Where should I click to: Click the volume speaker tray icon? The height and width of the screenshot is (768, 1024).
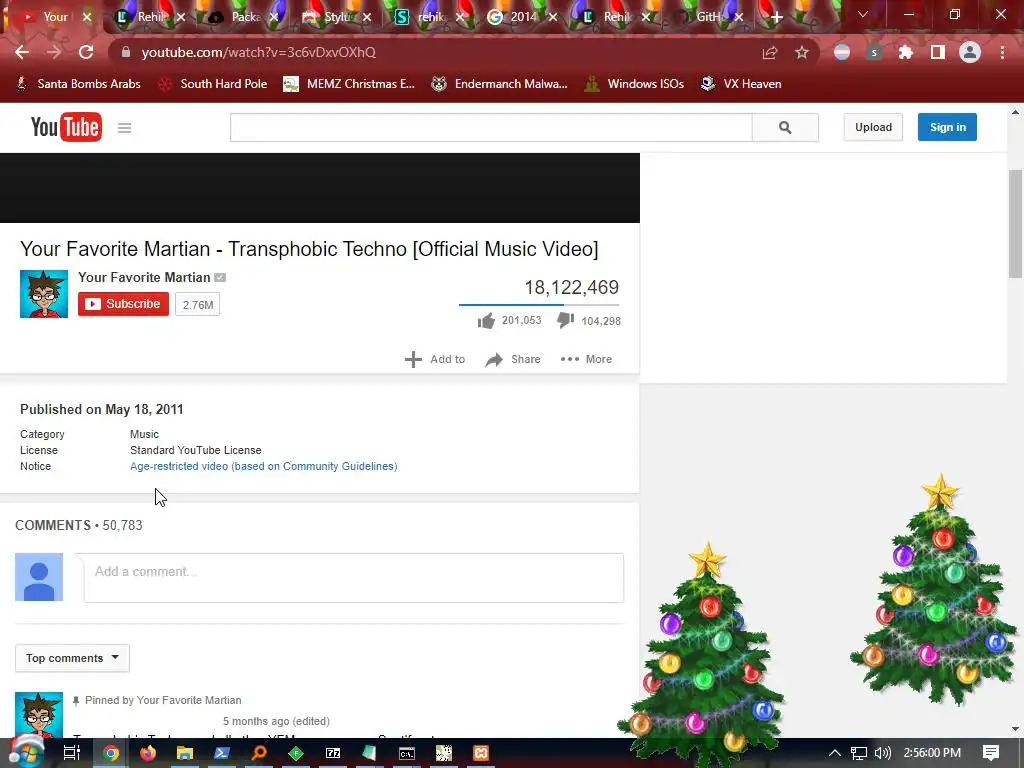(882, 753)
